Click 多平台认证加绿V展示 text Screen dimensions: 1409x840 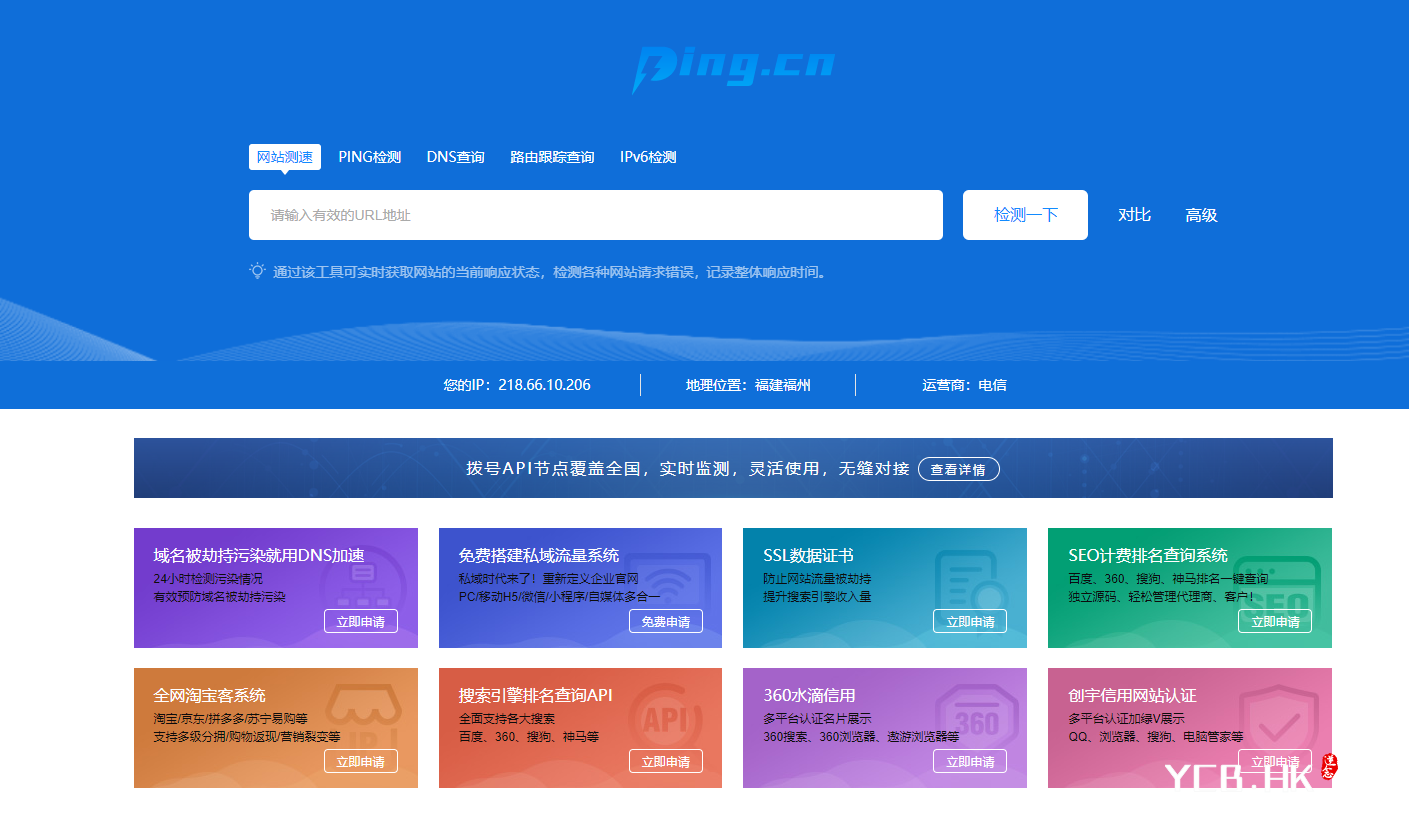[1126, 719]
